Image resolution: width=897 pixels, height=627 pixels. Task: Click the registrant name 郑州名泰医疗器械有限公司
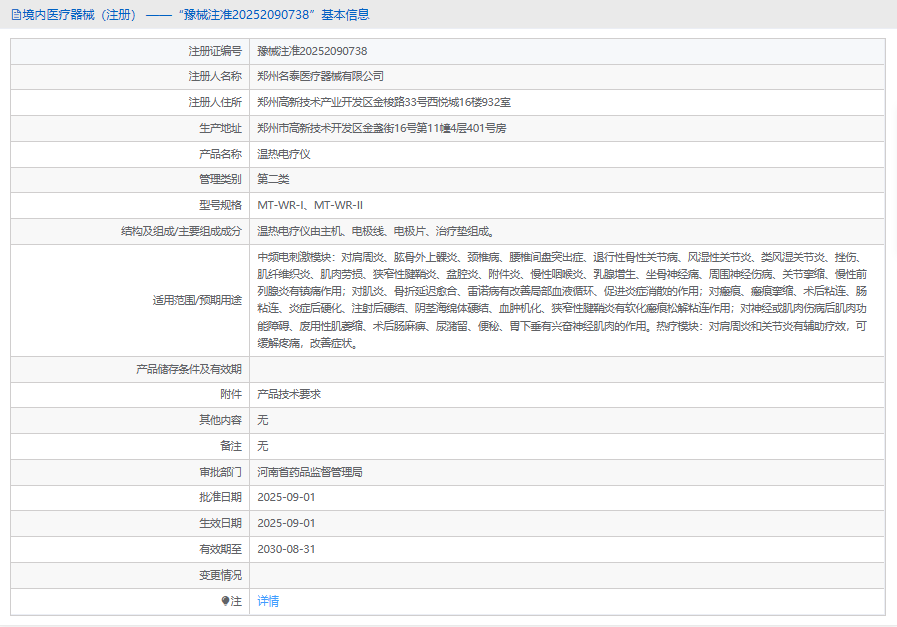tap(320, 76)
